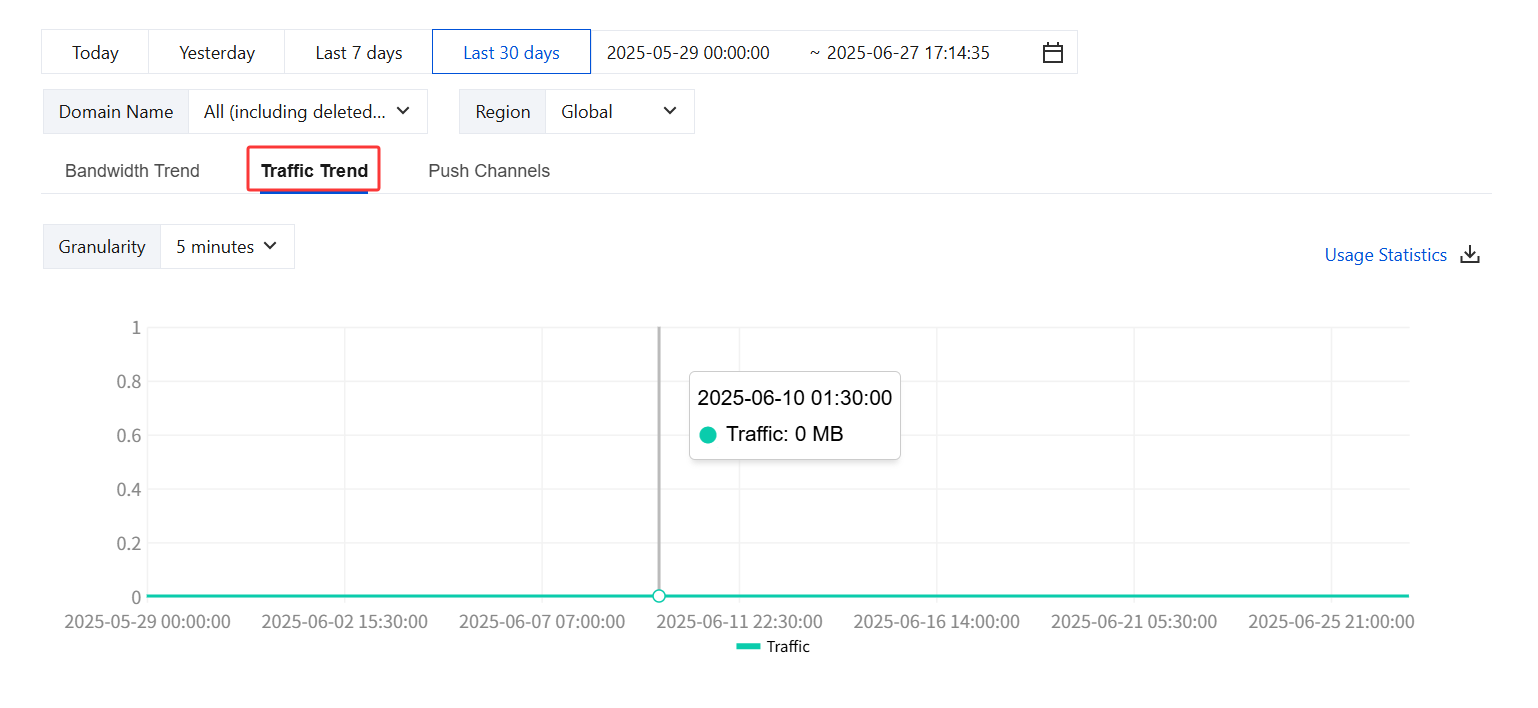This screenshot has width=1538, height=708.
Task: Open the Push Channels tab
Action: pos(489,171)
